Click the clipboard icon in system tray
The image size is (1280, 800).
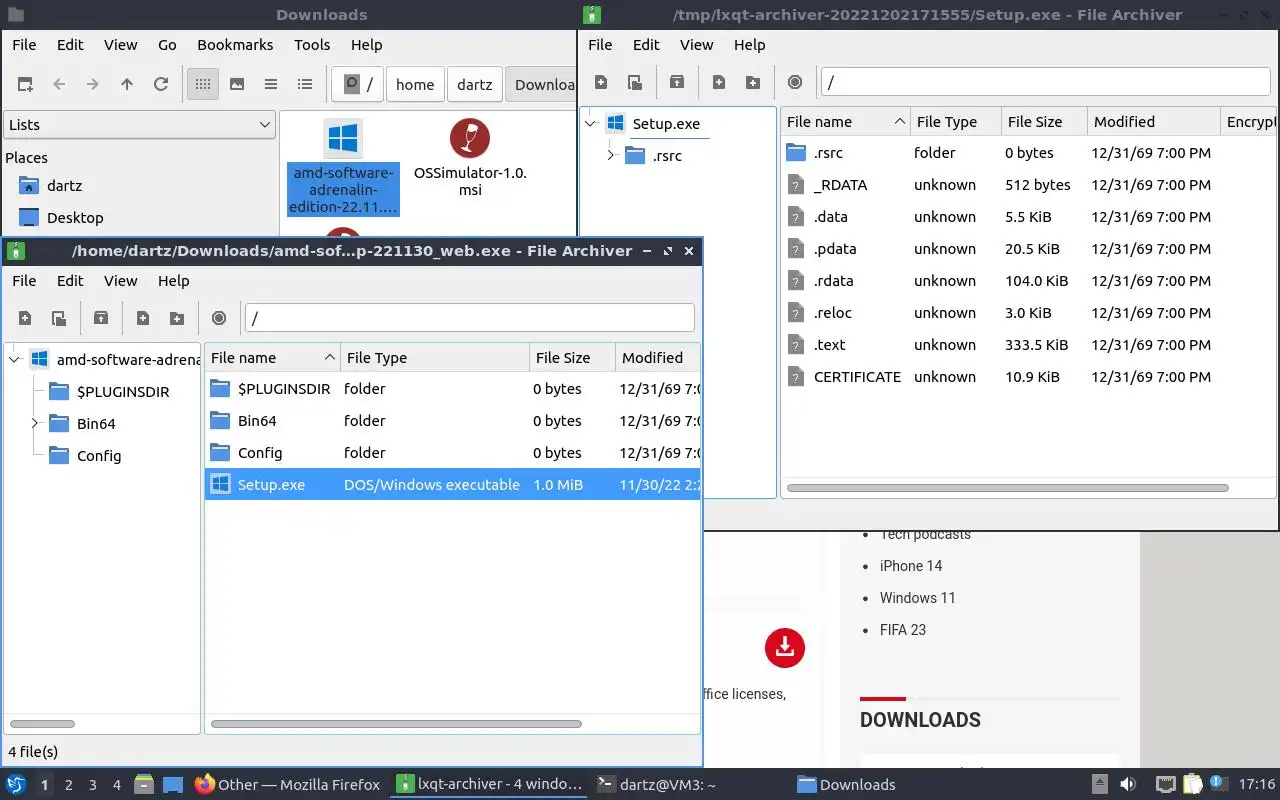[x=1192, y=784]
